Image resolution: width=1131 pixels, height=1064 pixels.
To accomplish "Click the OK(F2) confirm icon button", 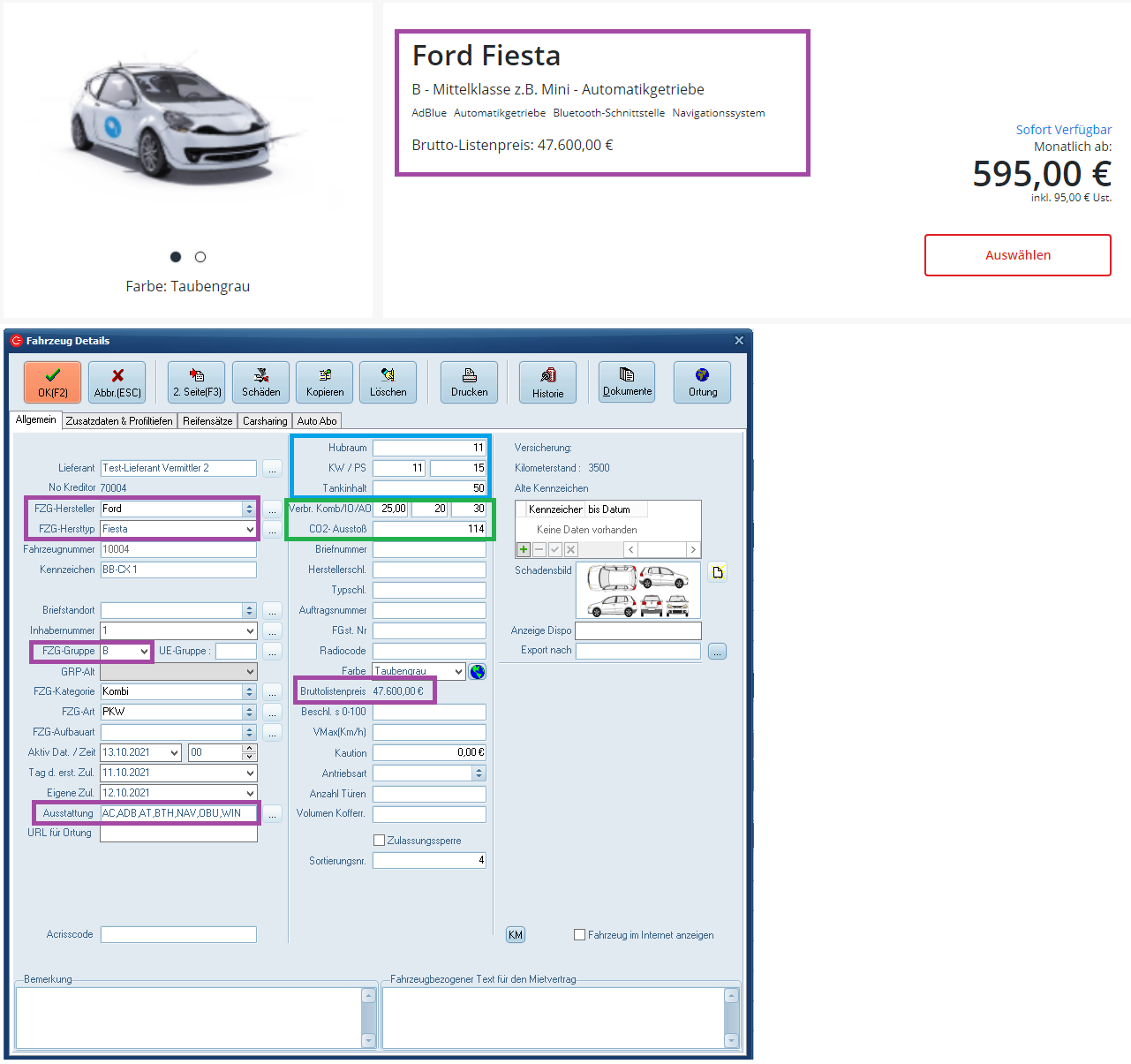I will coord(52,382).
